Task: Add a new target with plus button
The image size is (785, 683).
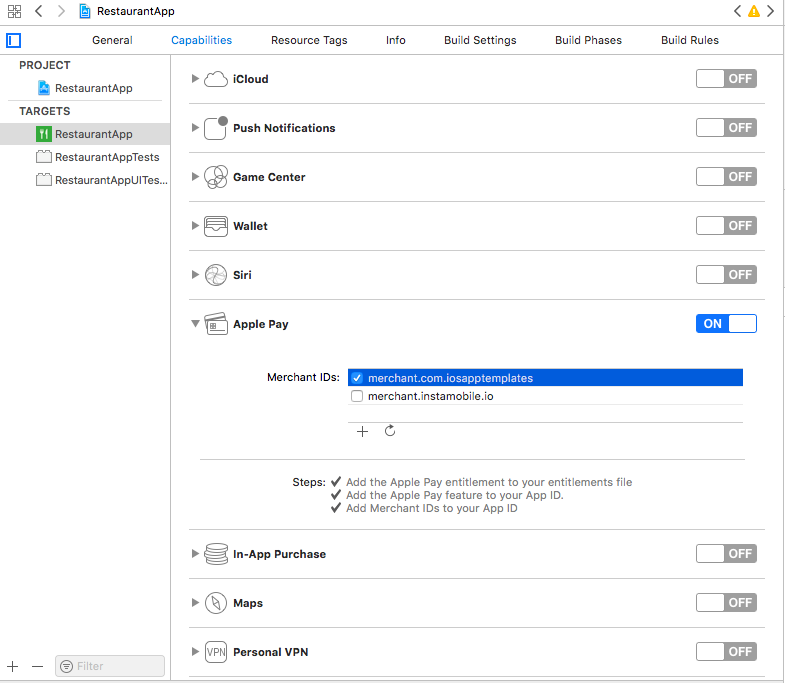Action: tap(13, 666)
